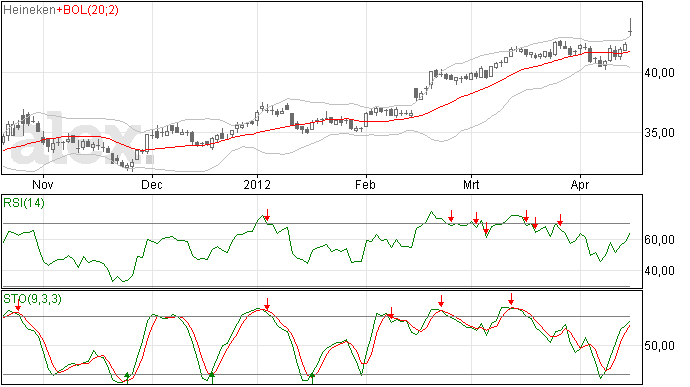Select the +BOL(20;2) indicator label
This screenshot has height=387, width=690.
[87, 10]
